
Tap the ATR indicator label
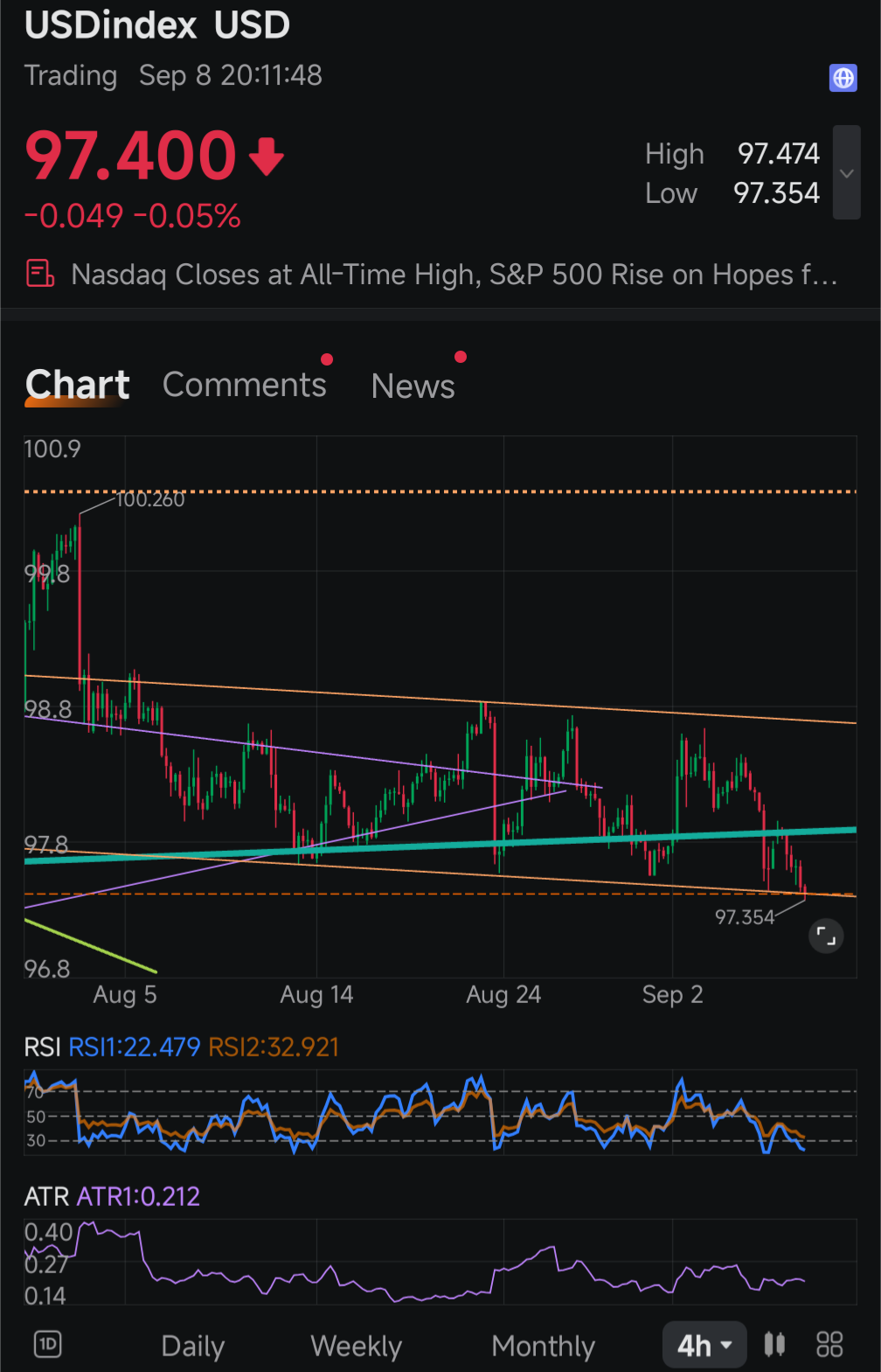47,1196
